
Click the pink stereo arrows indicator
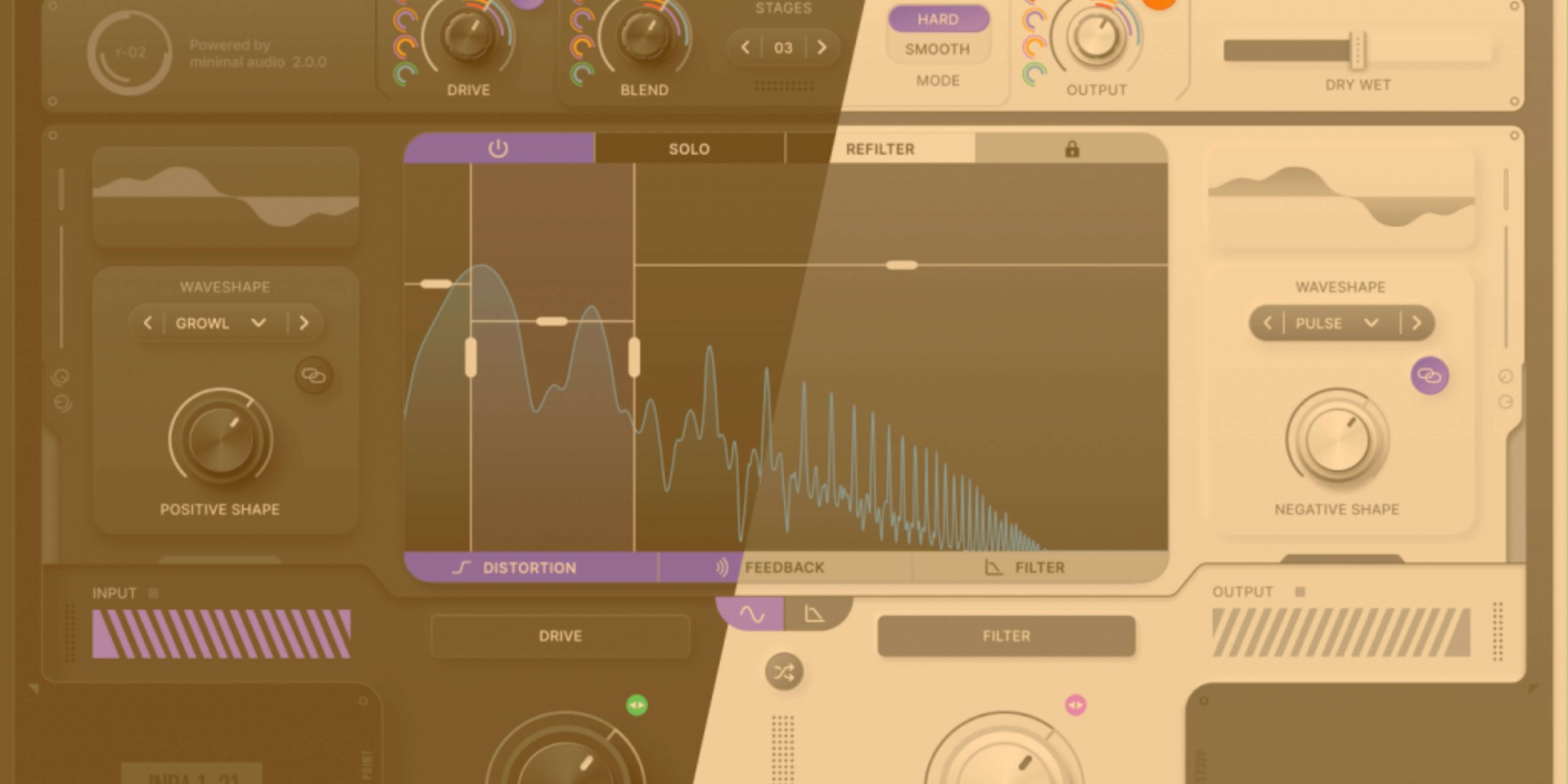point(1076,705)
